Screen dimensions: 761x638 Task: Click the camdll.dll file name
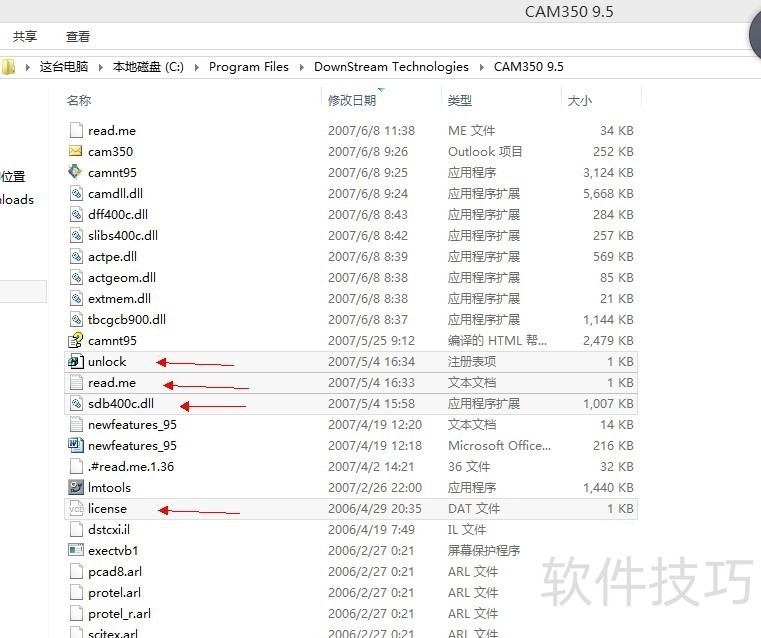point(116,194)
